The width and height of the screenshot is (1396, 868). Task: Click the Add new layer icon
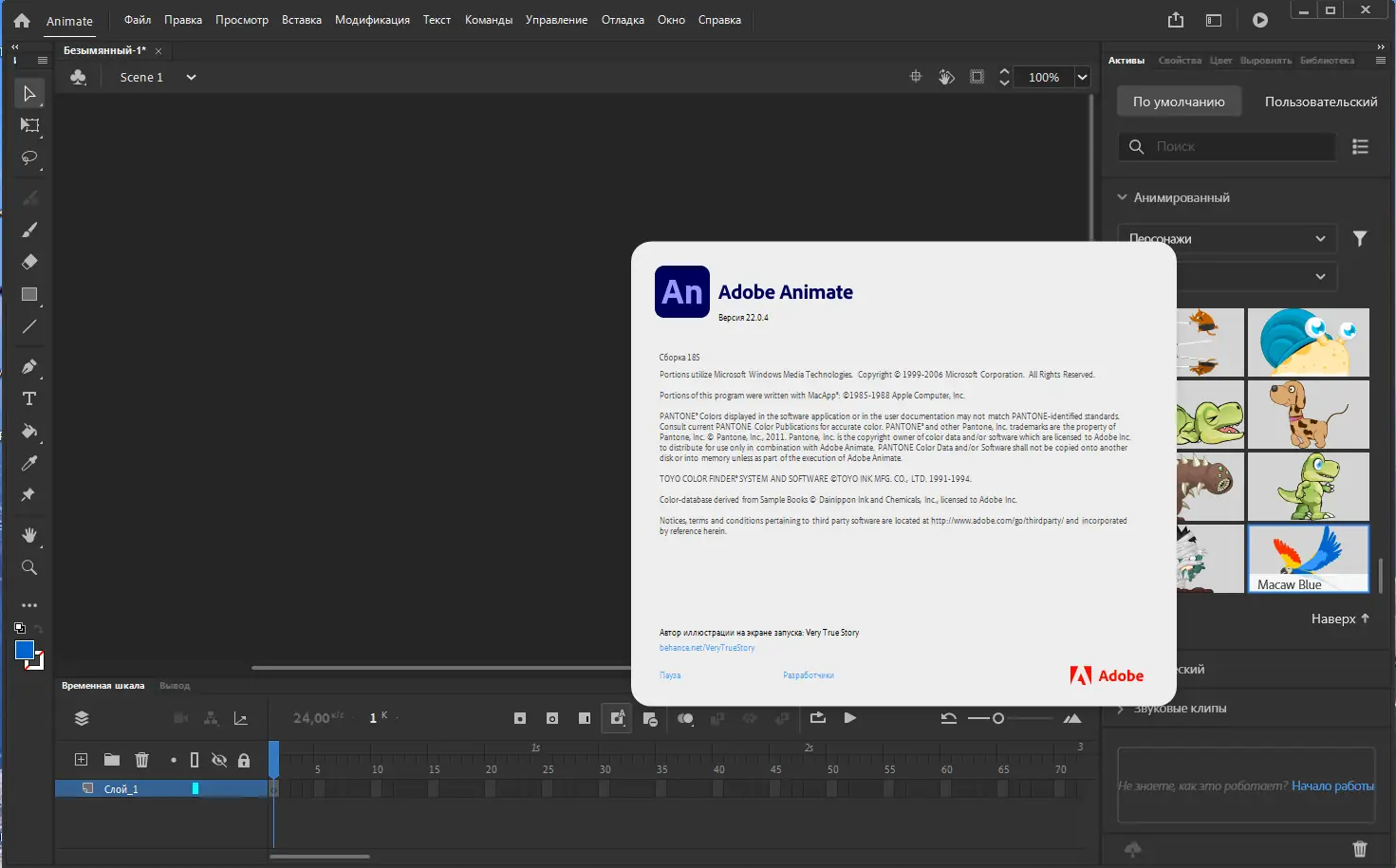[x=81, y=759]
